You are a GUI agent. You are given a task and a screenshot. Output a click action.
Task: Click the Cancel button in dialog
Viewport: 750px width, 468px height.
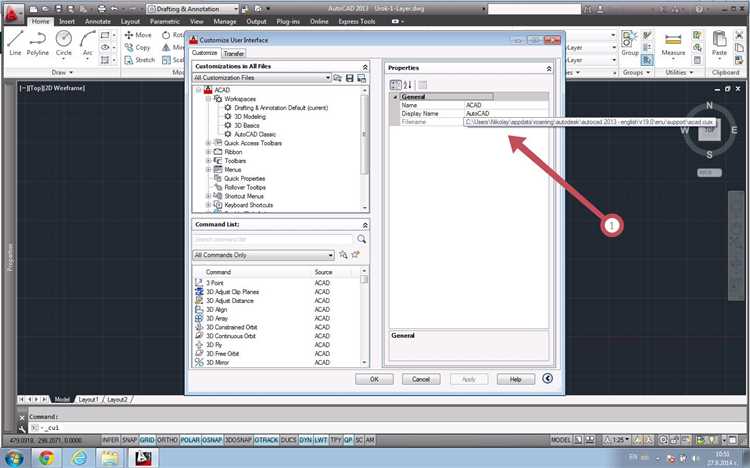coord(421,379)
